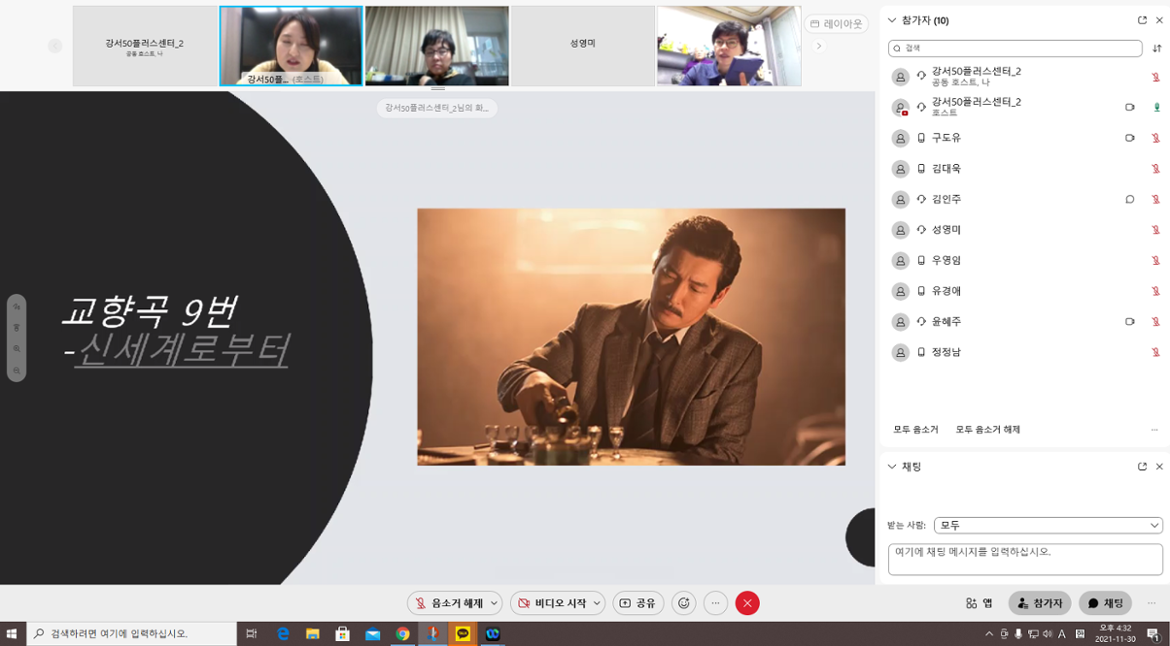Click the microphone icon for 정정남
This screenshot has width=1170, height=646.
[x=1156, y=352]
